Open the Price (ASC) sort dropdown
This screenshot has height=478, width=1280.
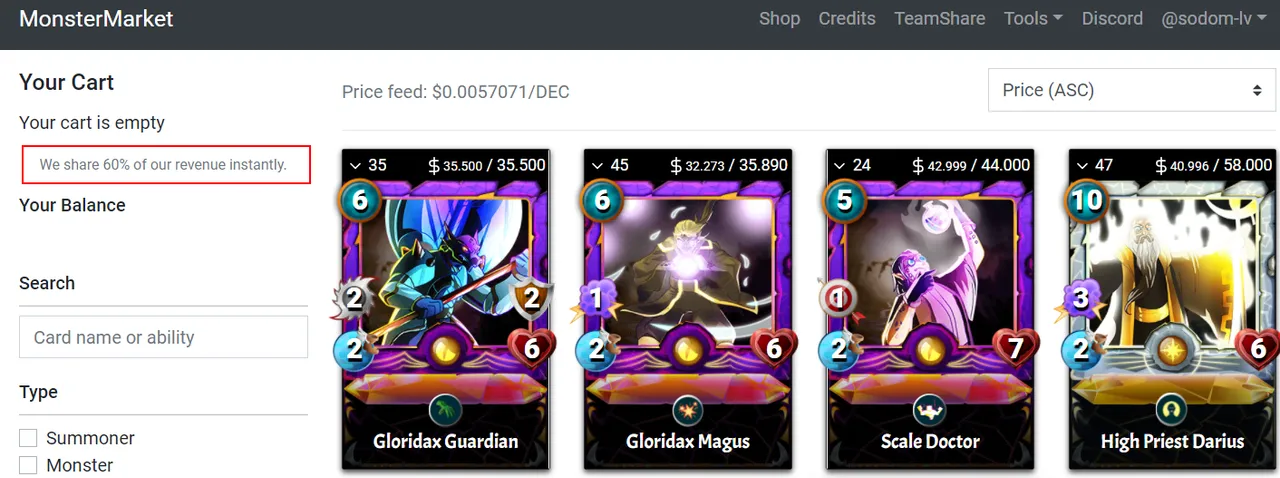[1131, 90]
